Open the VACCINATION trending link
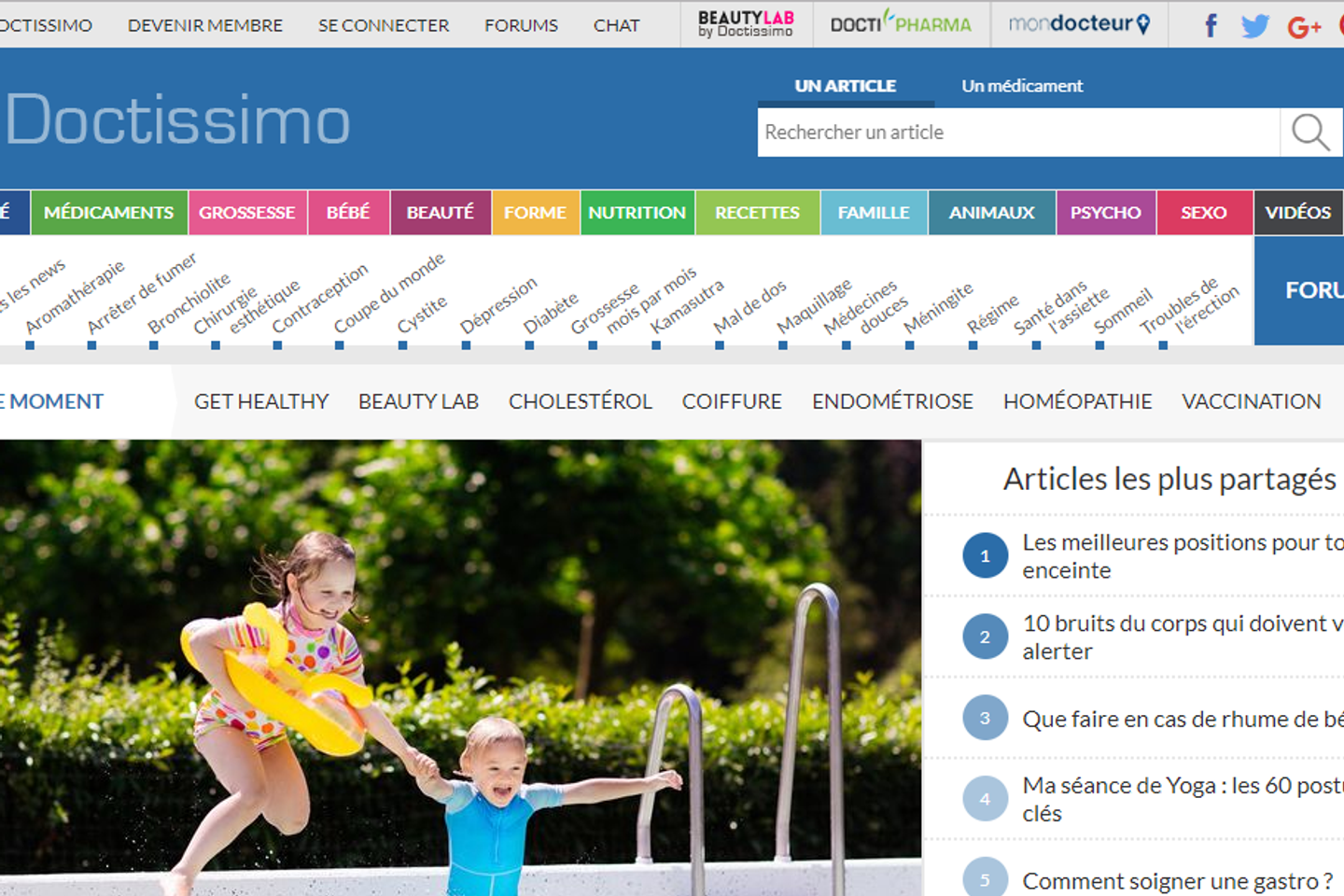Screen dimensions: 1344x896 click(x=1252, y=401)
